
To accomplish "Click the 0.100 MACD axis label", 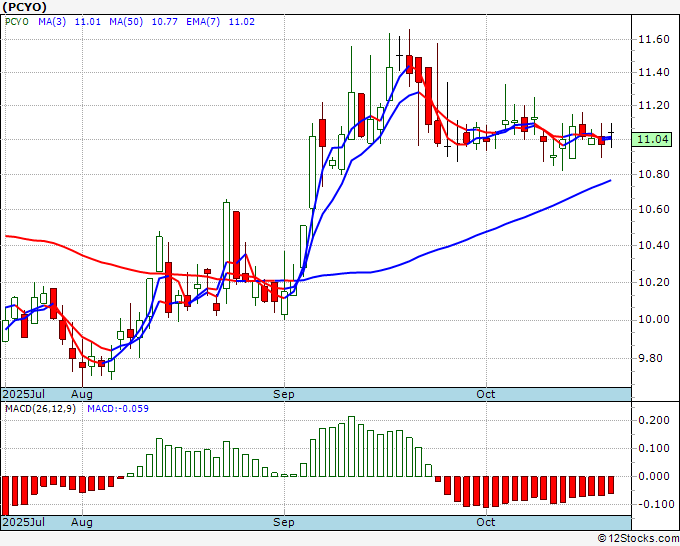I will point(654,448).
